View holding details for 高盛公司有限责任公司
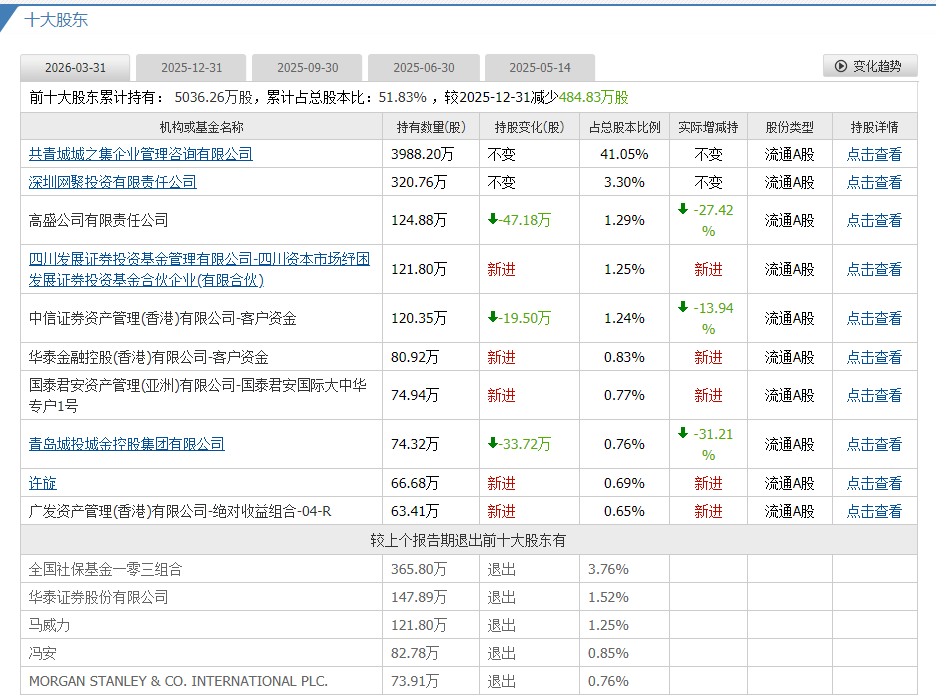Image resolution: width=936 pixels, height=700 pixels. (874, 220)
